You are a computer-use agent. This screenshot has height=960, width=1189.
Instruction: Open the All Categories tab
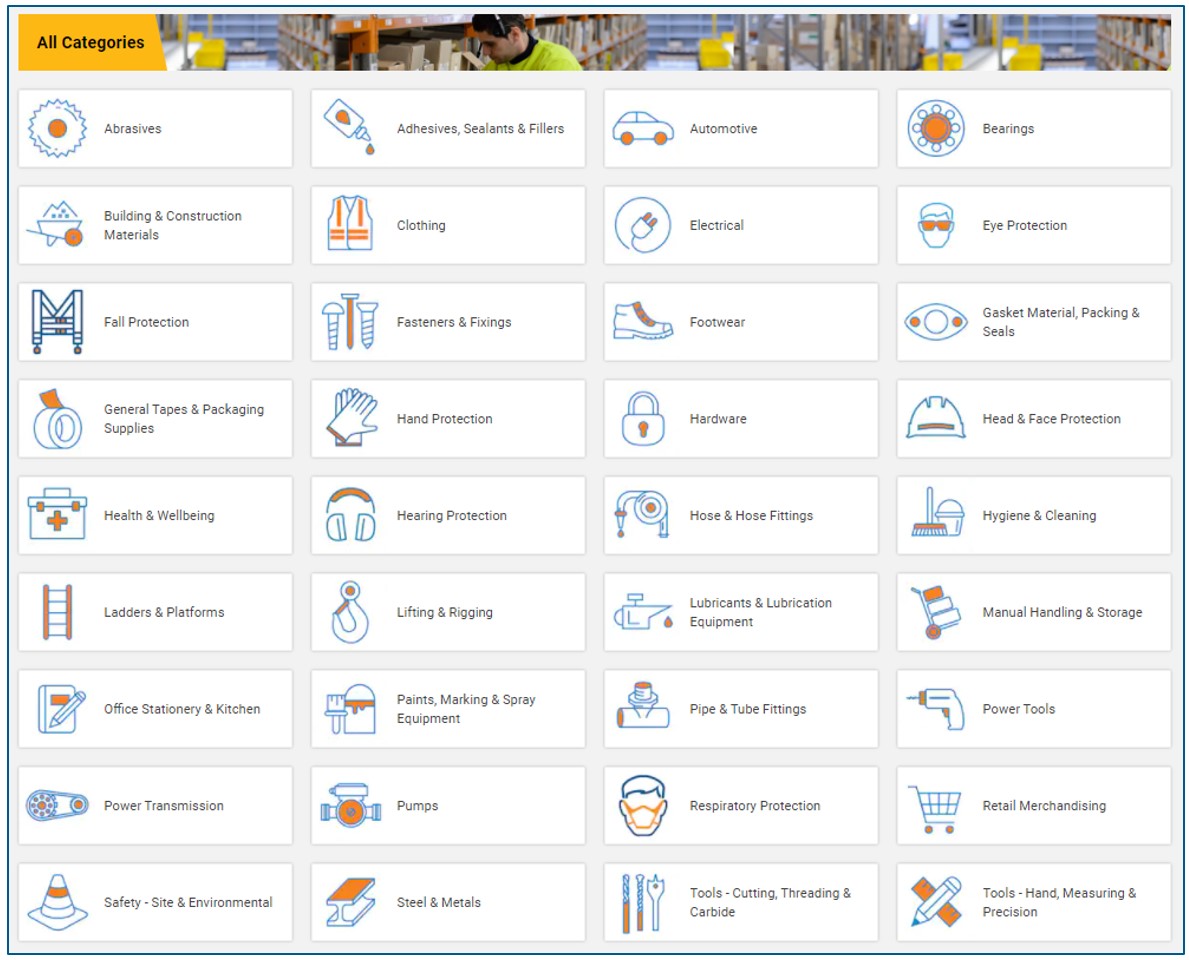pyautogui.click(x=90, y=42)
